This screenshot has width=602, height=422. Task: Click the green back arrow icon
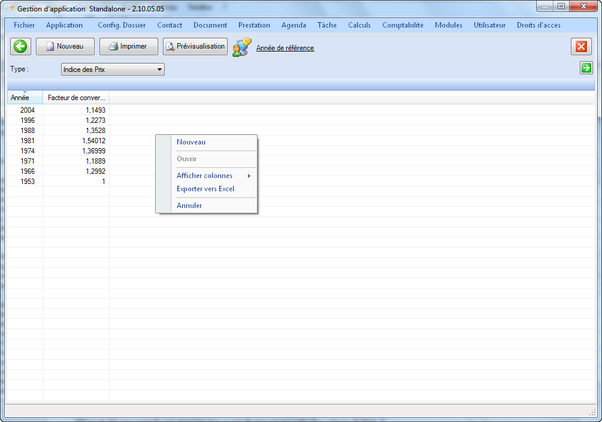pyautogui.click(x=20, y=46)
